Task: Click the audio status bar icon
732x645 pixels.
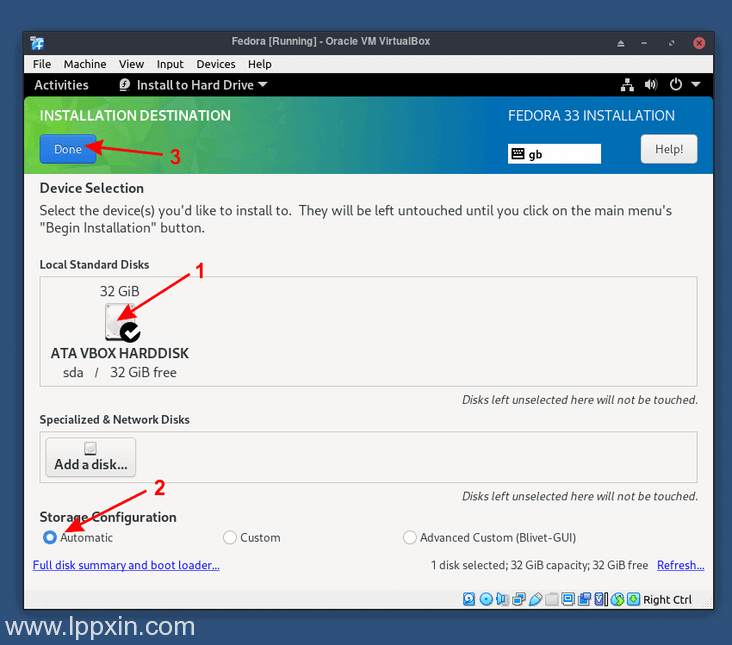Action: coord(502,599)
